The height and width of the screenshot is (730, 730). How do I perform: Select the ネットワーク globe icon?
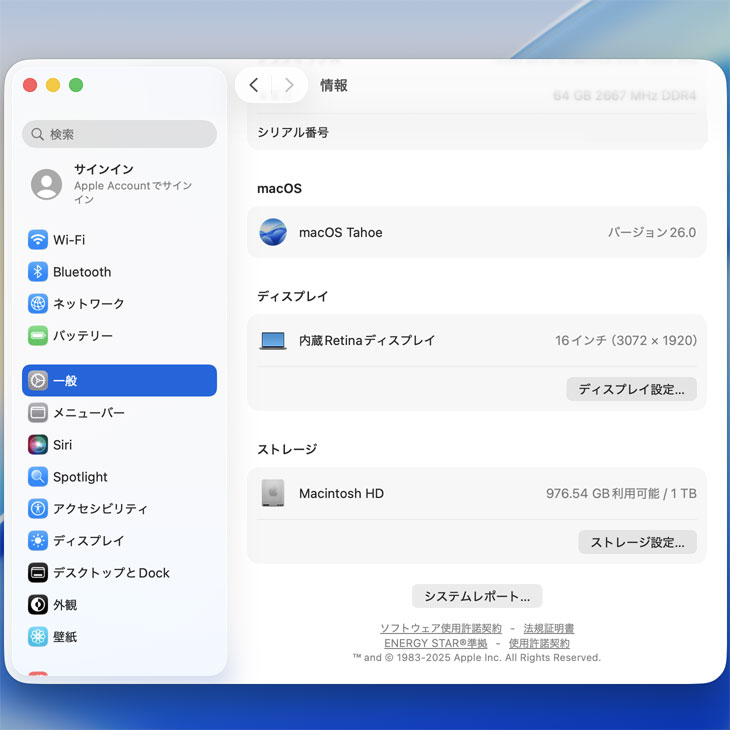[x=38, y=304]
